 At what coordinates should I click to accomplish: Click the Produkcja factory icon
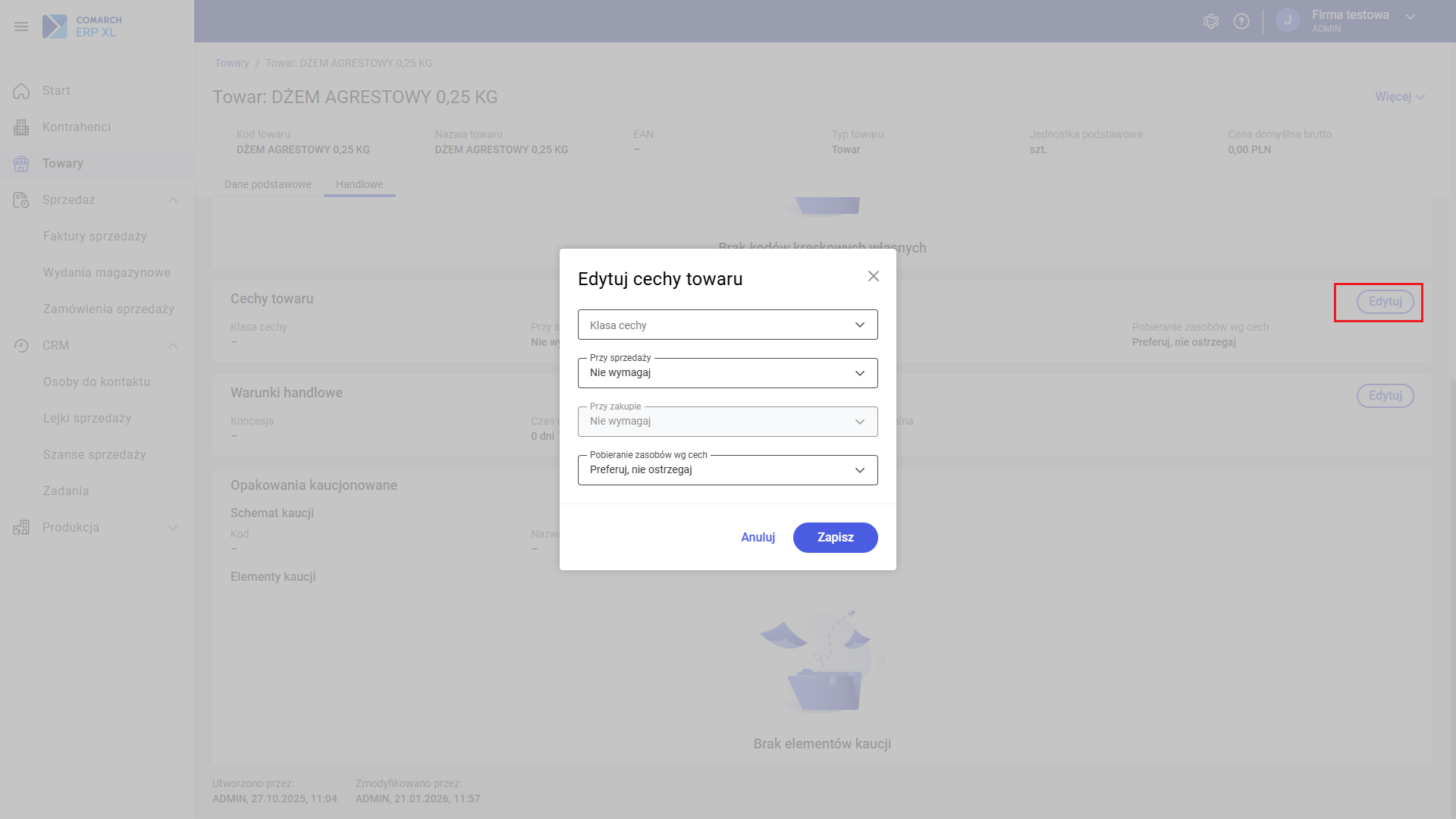coord(21,528)
